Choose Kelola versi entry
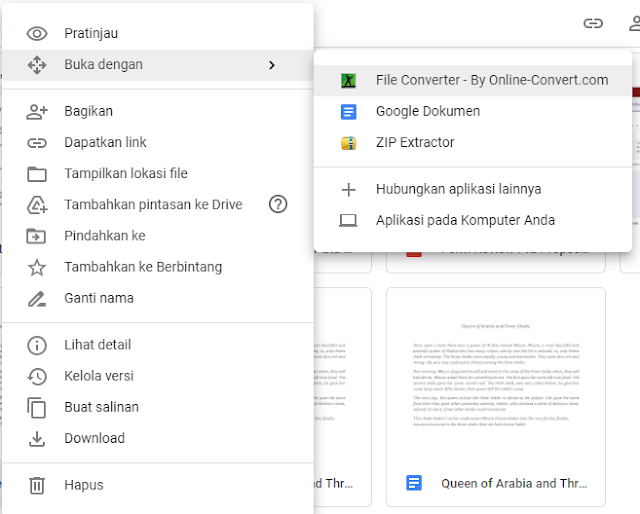This screenshot has height=514, width=640. pyautogui.click(x=158, y=376)
